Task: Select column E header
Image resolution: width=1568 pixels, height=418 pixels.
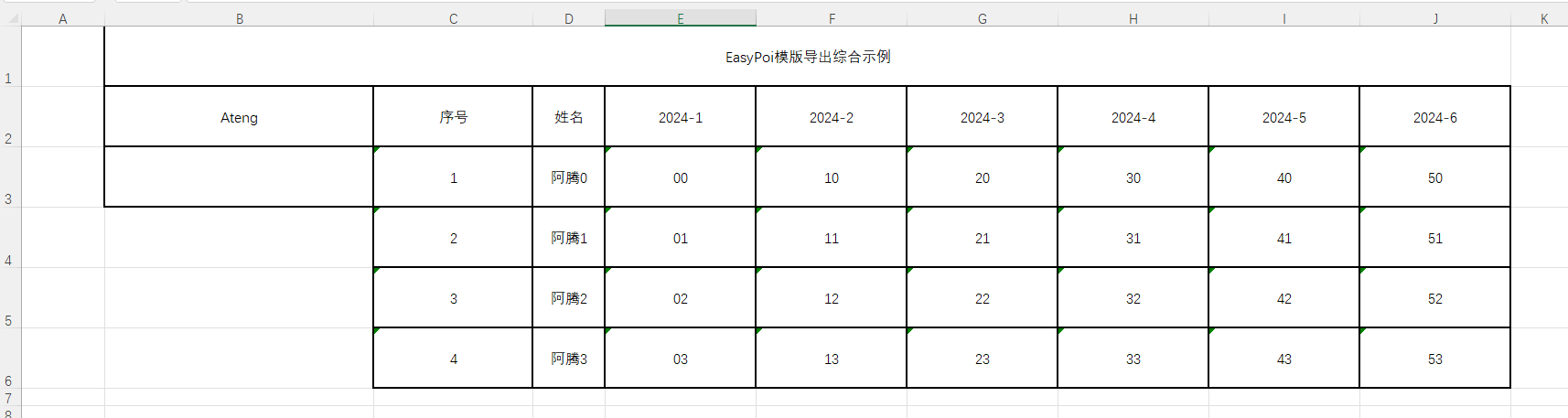Action: 680,18
